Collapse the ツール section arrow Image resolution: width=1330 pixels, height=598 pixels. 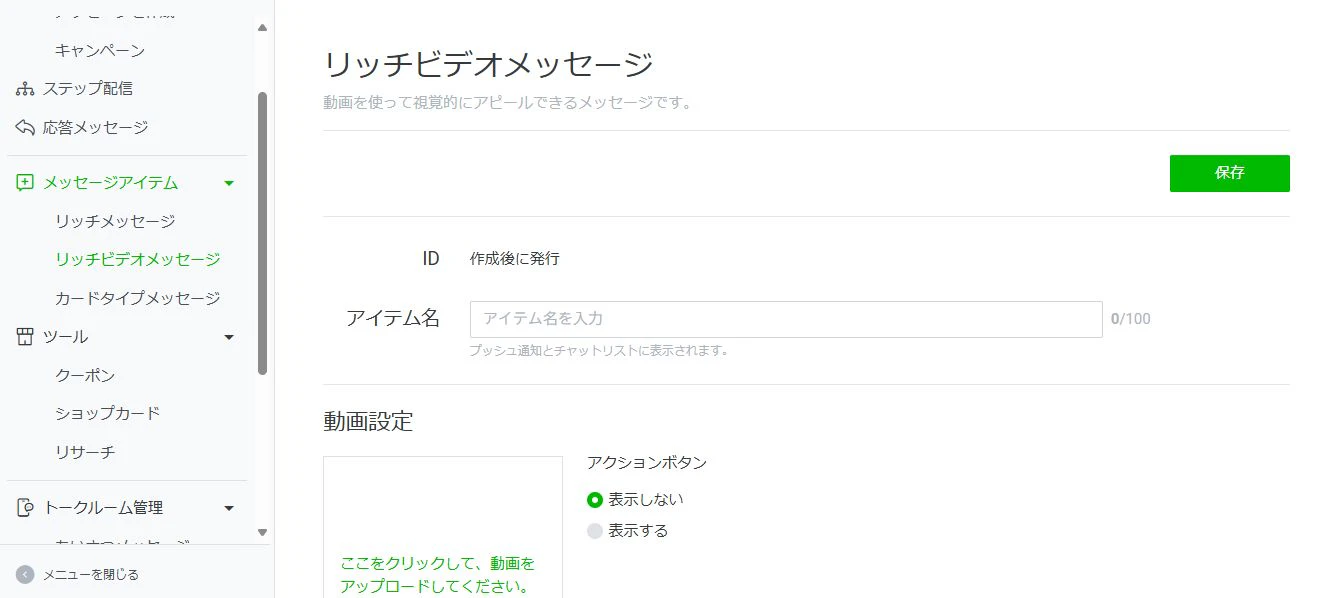pos(229,337)
